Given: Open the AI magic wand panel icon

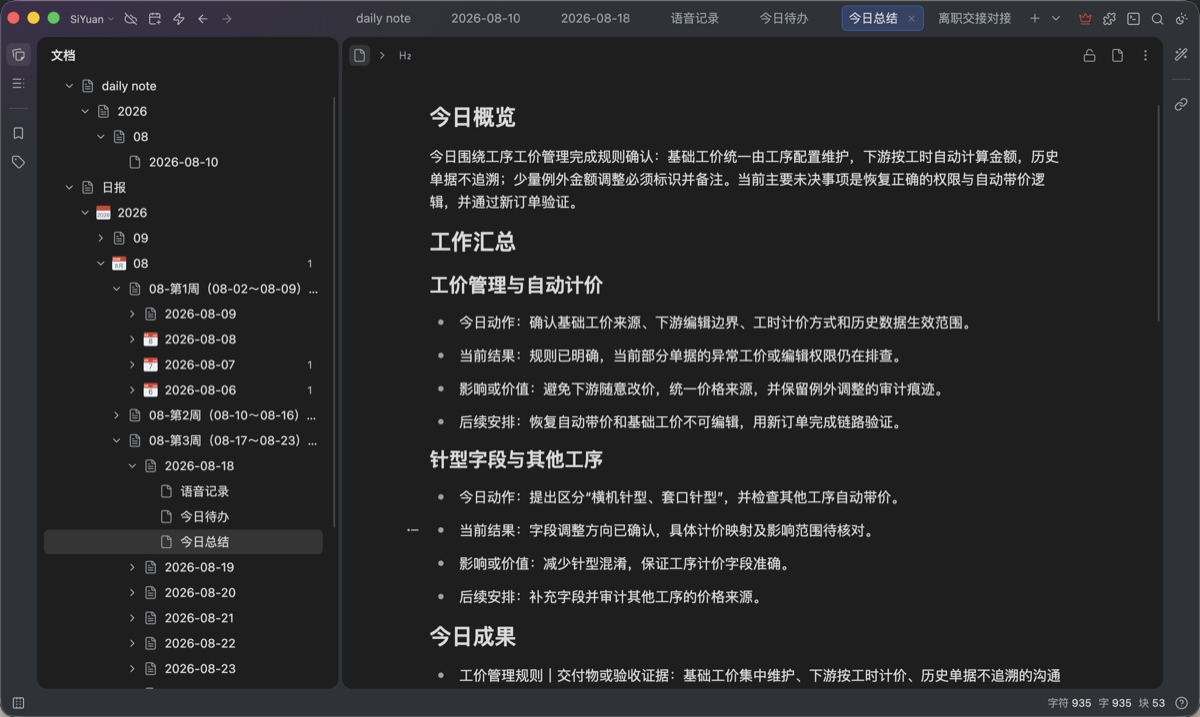Looking at the screenshot, I should 1181,55.
